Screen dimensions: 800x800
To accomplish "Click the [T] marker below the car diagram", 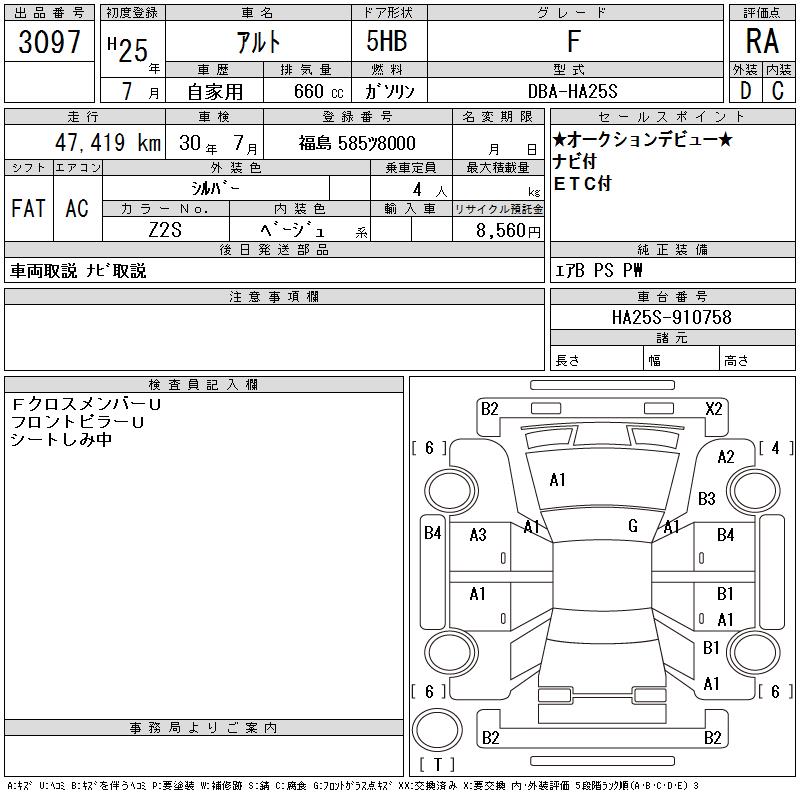I will 437,765.
